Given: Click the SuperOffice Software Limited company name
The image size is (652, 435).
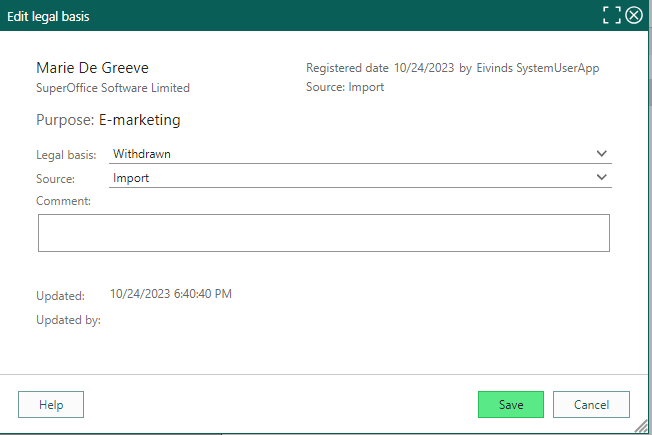Looking at the screenshot, I should point(113,88).
